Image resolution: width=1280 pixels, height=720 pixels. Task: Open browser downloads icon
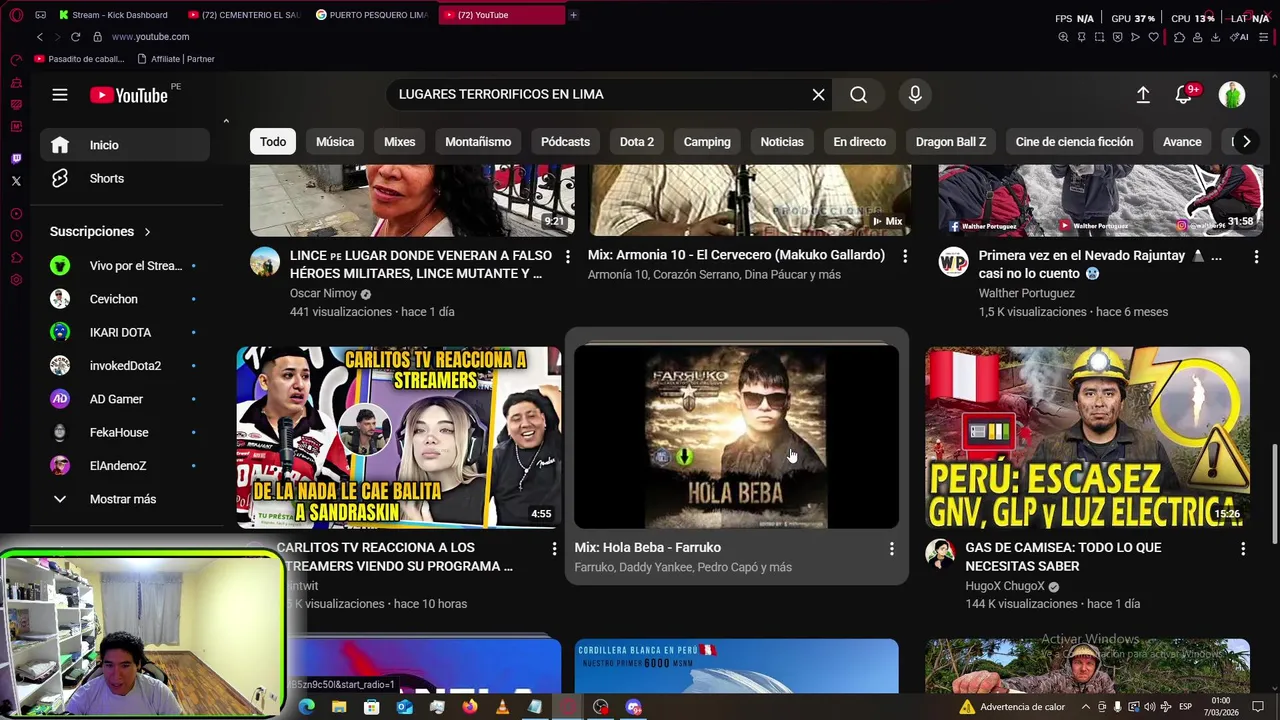point(1215,37)
